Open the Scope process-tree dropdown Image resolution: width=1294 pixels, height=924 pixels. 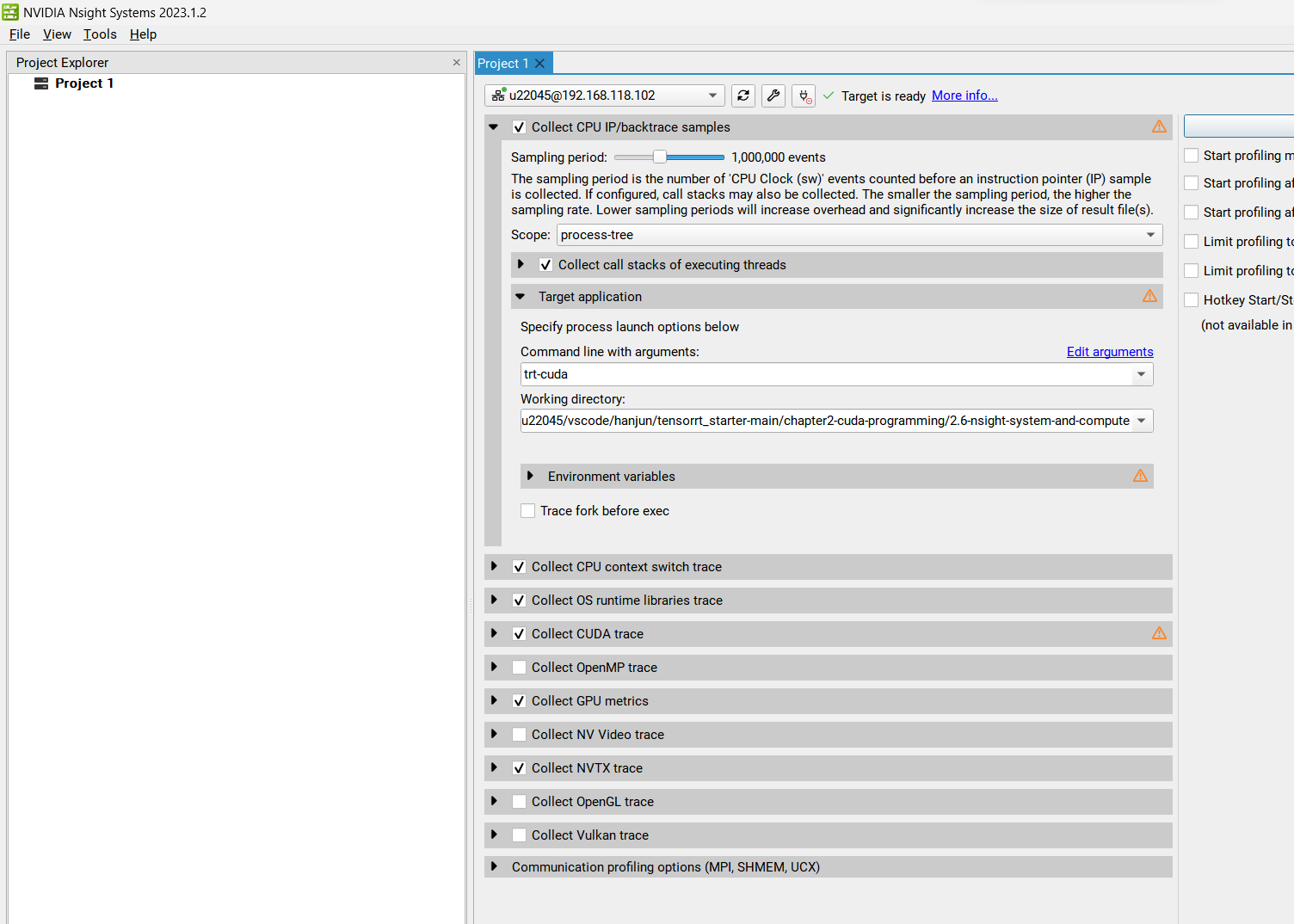(860, 235)
